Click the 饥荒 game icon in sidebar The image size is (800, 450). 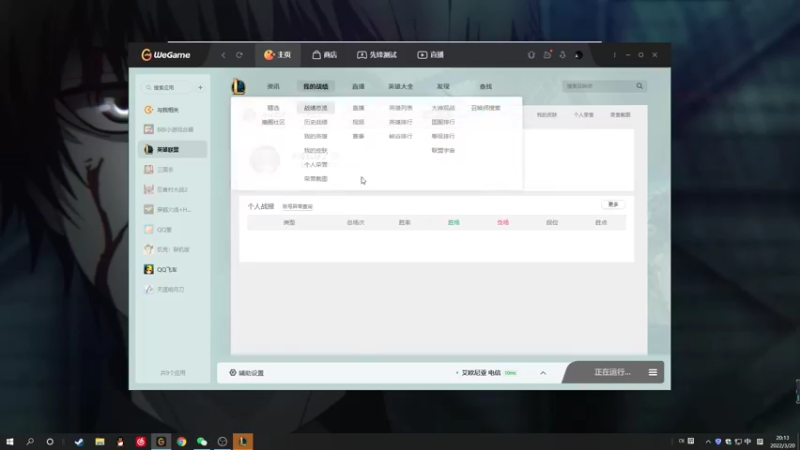coord(148,249)
